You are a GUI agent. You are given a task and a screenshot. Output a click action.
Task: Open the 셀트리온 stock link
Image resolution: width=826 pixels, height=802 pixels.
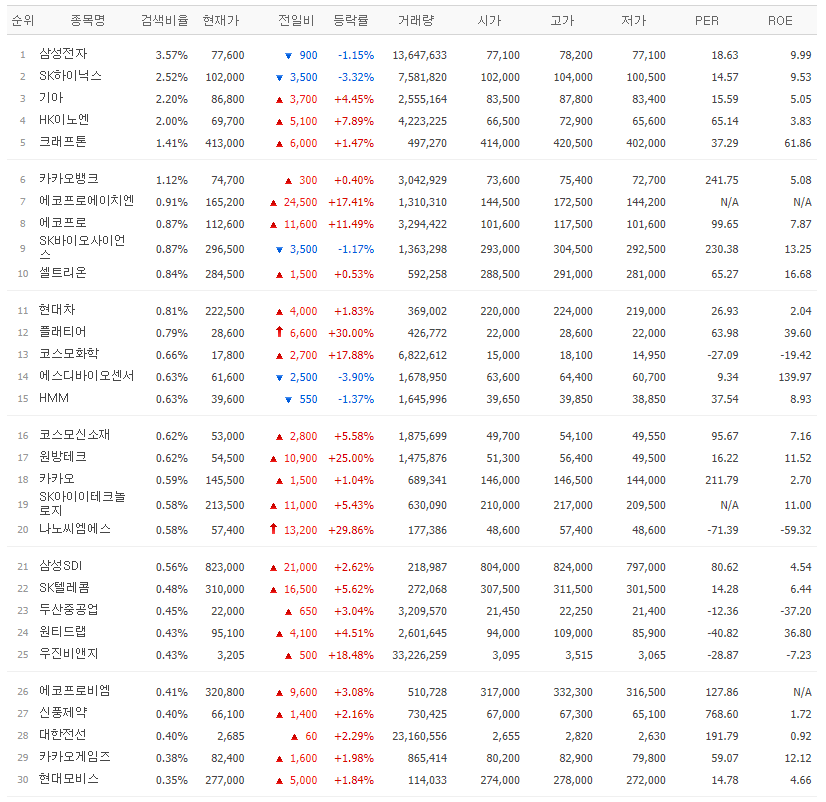pyautogui.click(x=63, y=273)
